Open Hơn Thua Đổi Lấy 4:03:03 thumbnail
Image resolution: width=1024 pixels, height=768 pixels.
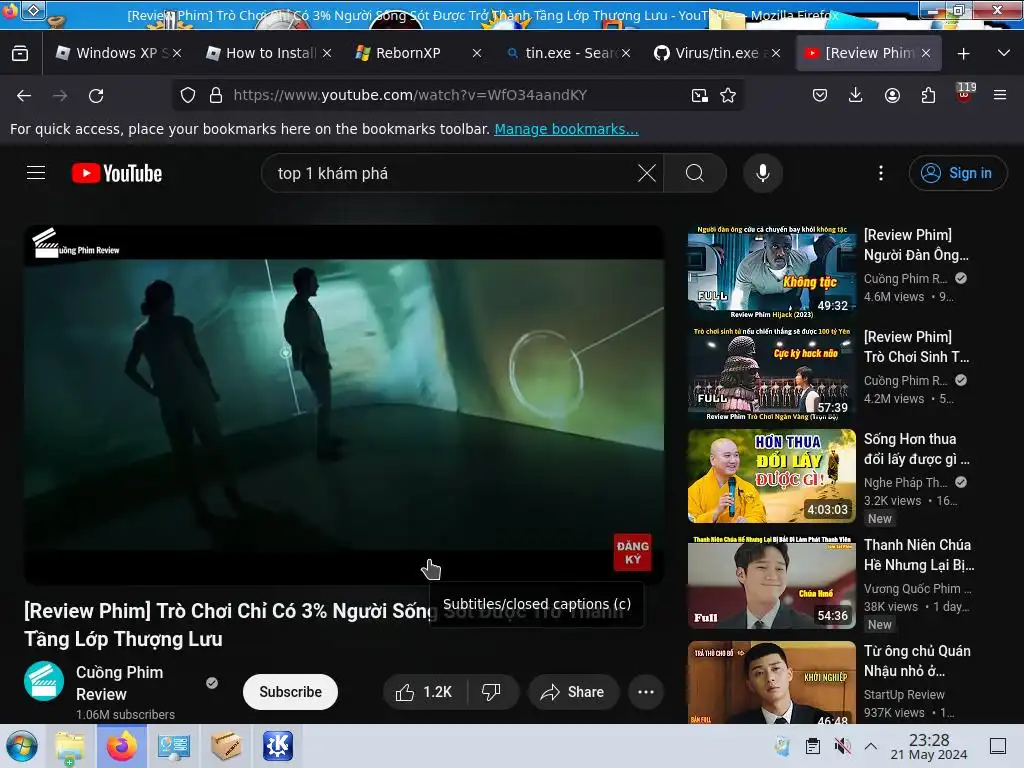[771, 475]
